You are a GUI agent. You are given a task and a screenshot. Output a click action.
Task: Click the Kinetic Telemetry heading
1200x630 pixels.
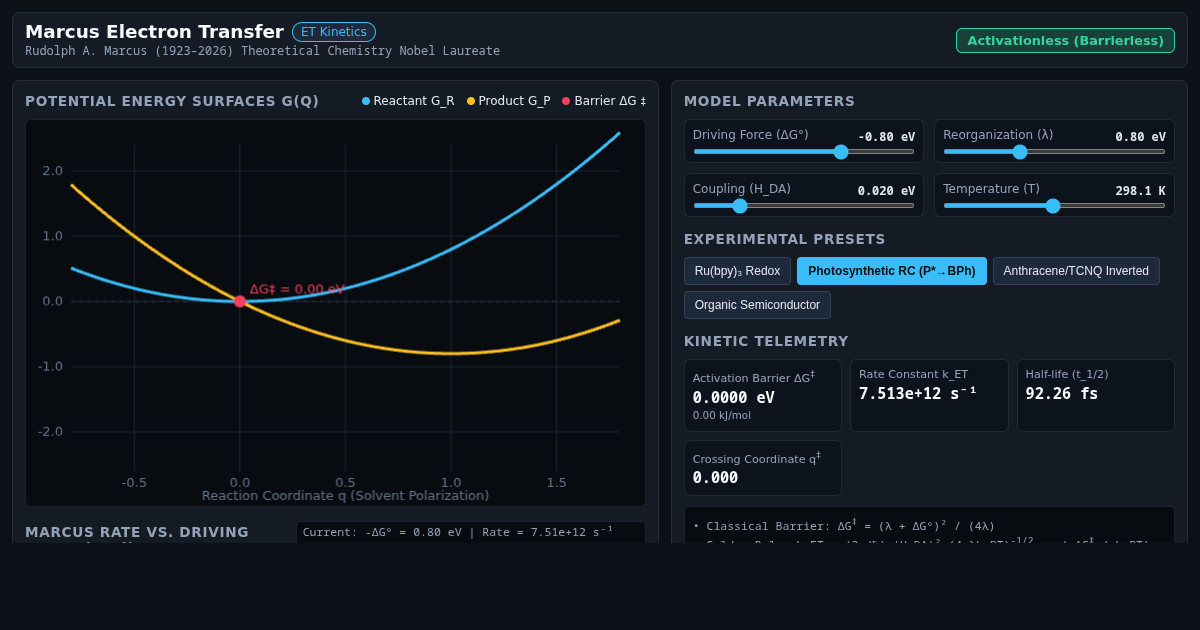(x=766, y=341)
